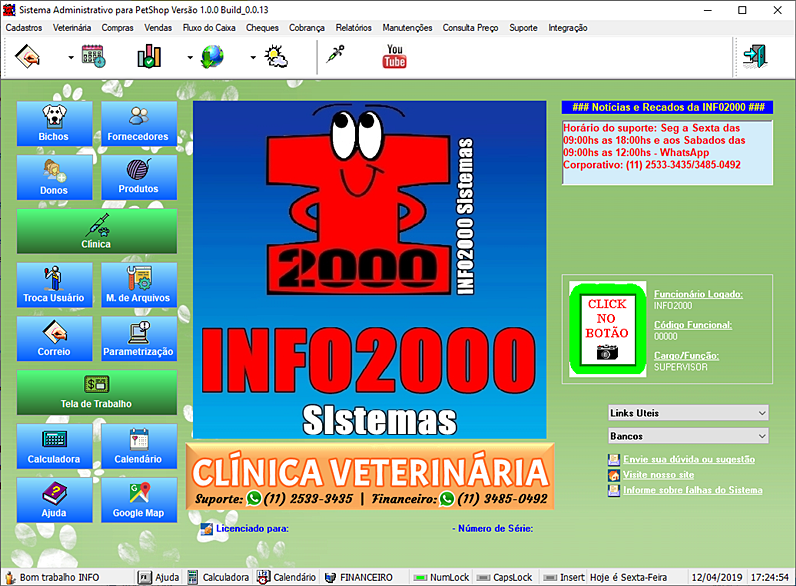Click the Licenciado para icon
Screen dimensions: 796x586
coord(206,529)
